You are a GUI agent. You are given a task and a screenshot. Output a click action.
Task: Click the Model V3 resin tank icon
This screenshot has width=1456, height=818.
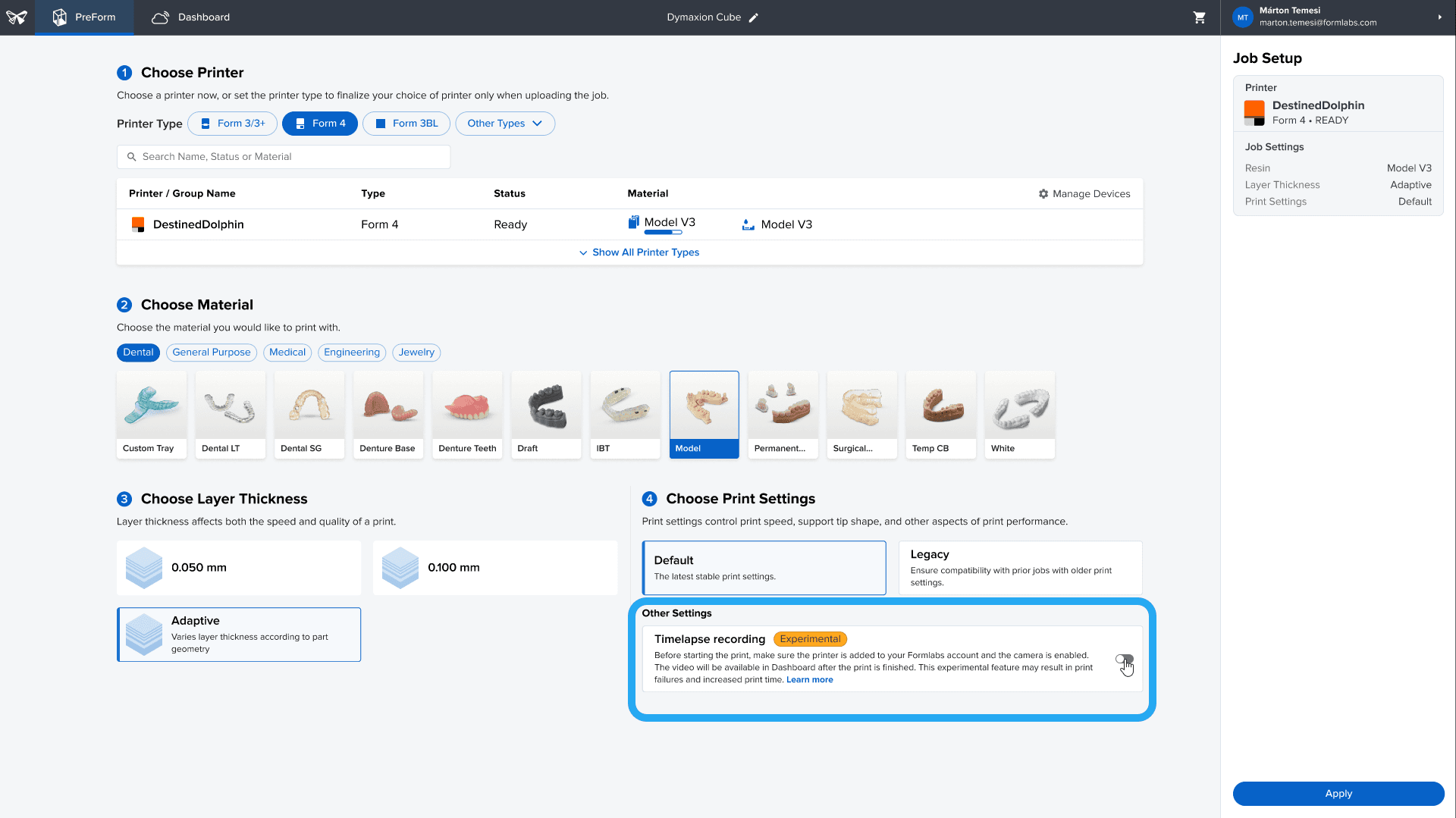pos(748,224)
